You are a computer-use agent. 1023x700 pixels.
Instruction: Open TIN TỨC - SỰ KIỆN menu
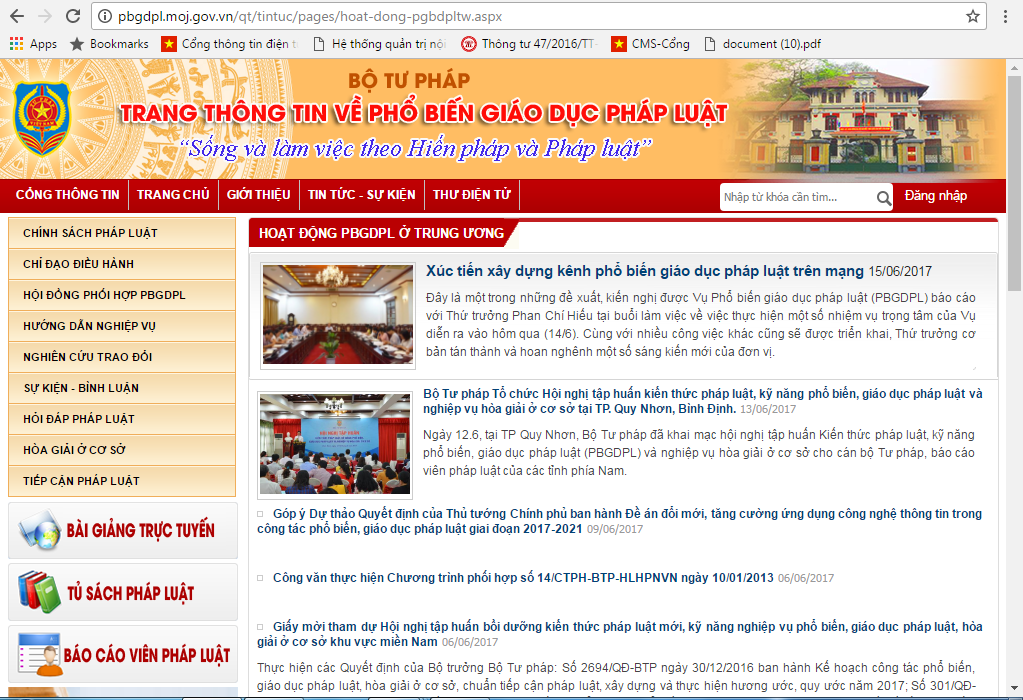(360, 195)
